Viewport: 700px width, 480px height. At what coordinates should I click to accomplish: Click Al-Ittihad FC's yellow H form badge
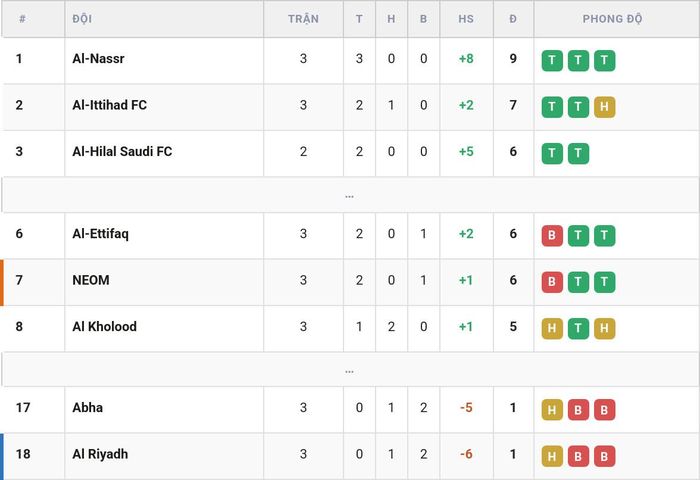[x=604, y=107]
